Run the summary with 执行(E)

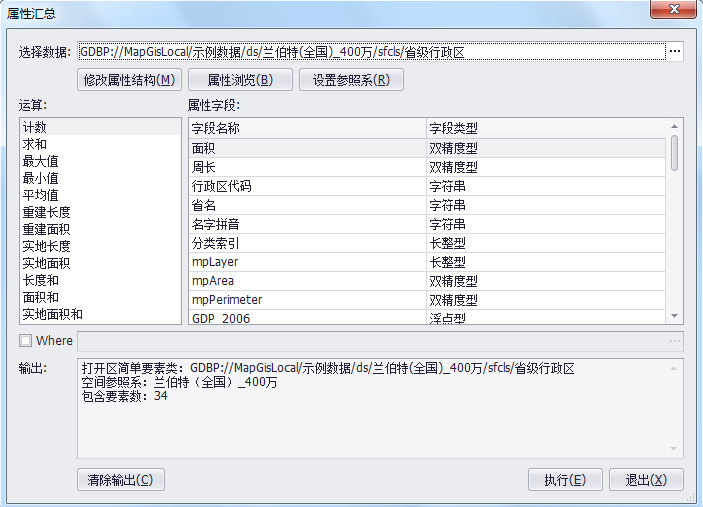coord(565,480)
